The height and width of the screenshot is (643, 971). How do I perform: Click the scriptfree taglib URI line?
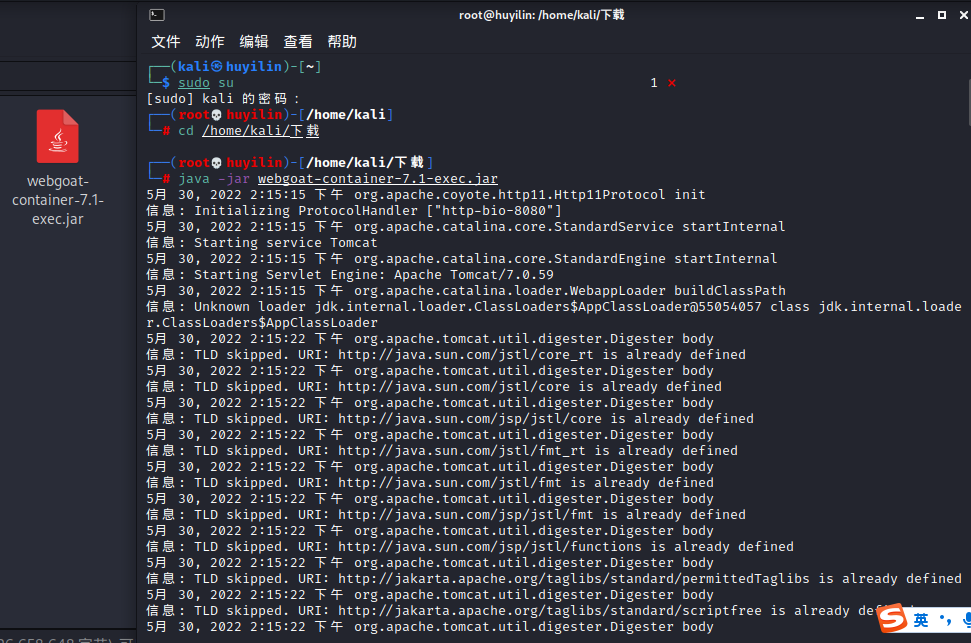tap(512, 611)
